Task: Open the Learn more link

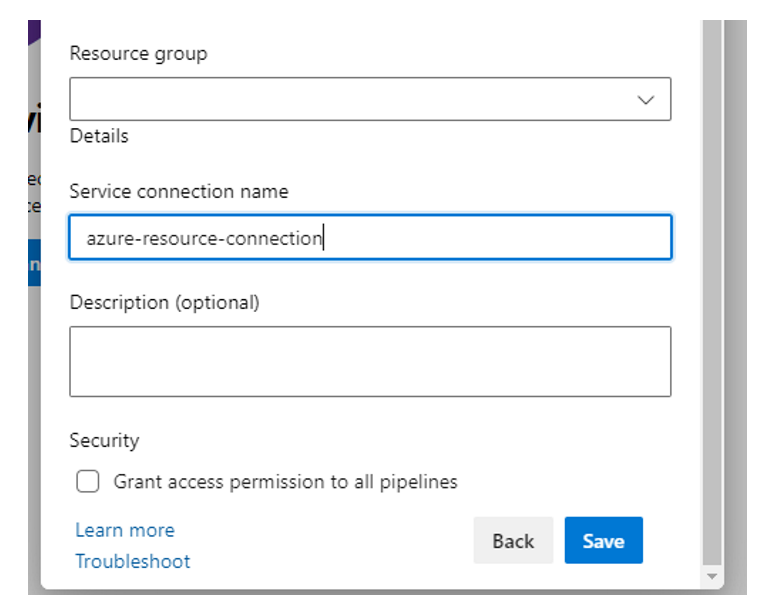Action: (x=125, y=530)
